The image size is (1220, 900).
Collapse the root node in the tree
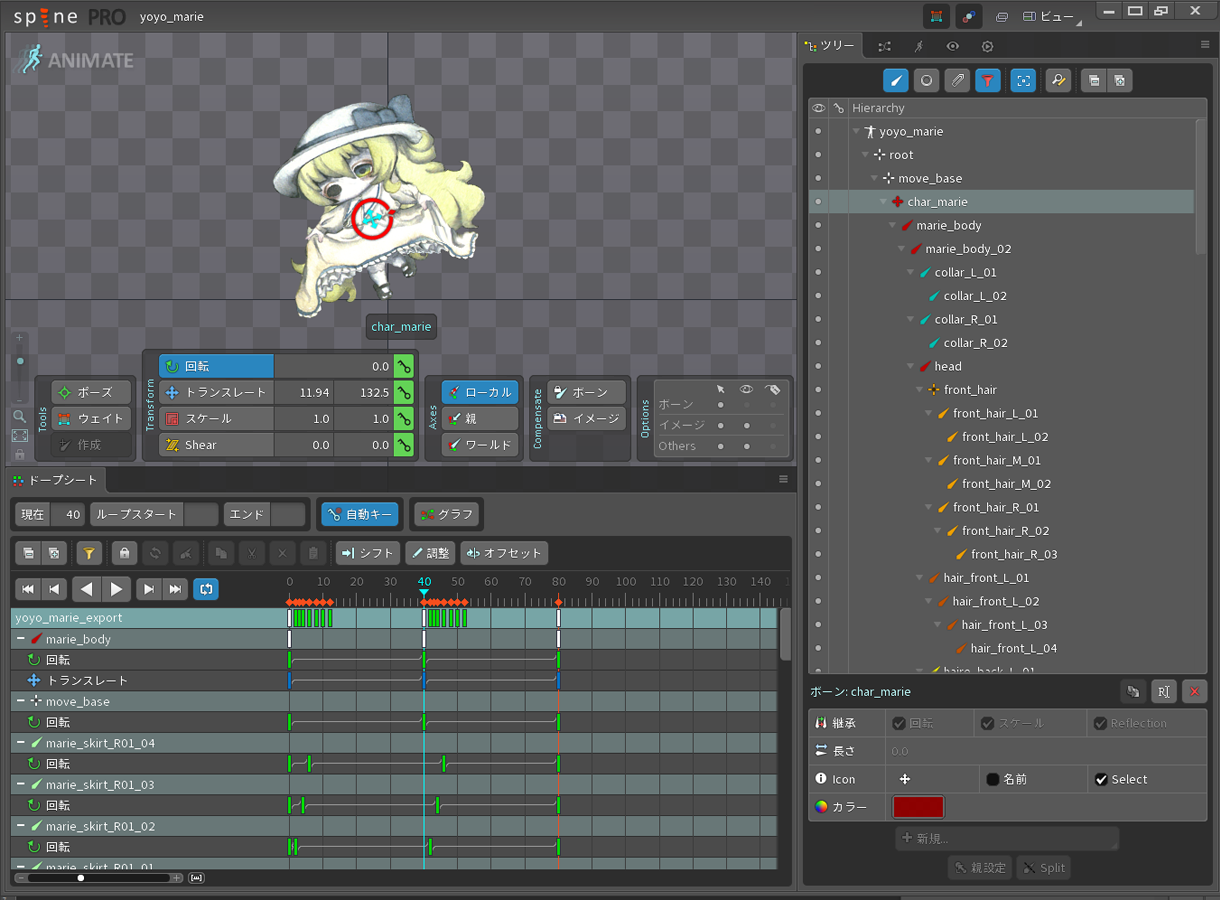(866, 155)
